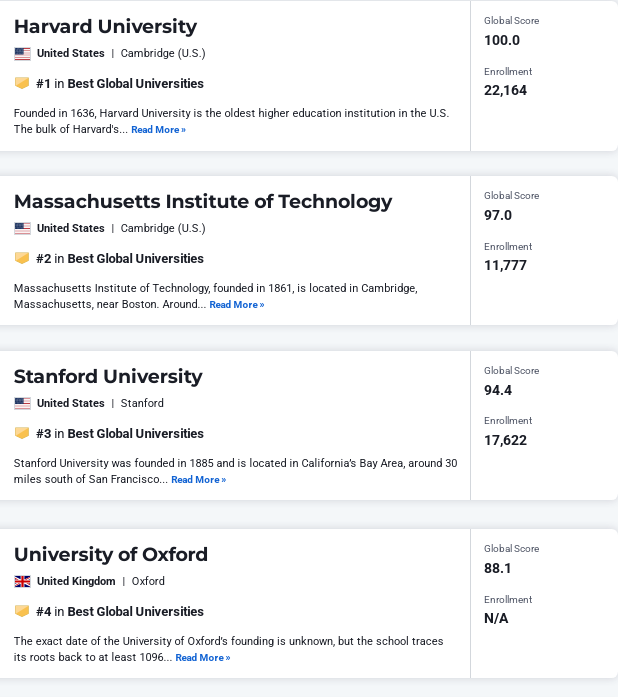Click Read More in the Oxford description
The image size is (618, 697).
coord(203,658)
